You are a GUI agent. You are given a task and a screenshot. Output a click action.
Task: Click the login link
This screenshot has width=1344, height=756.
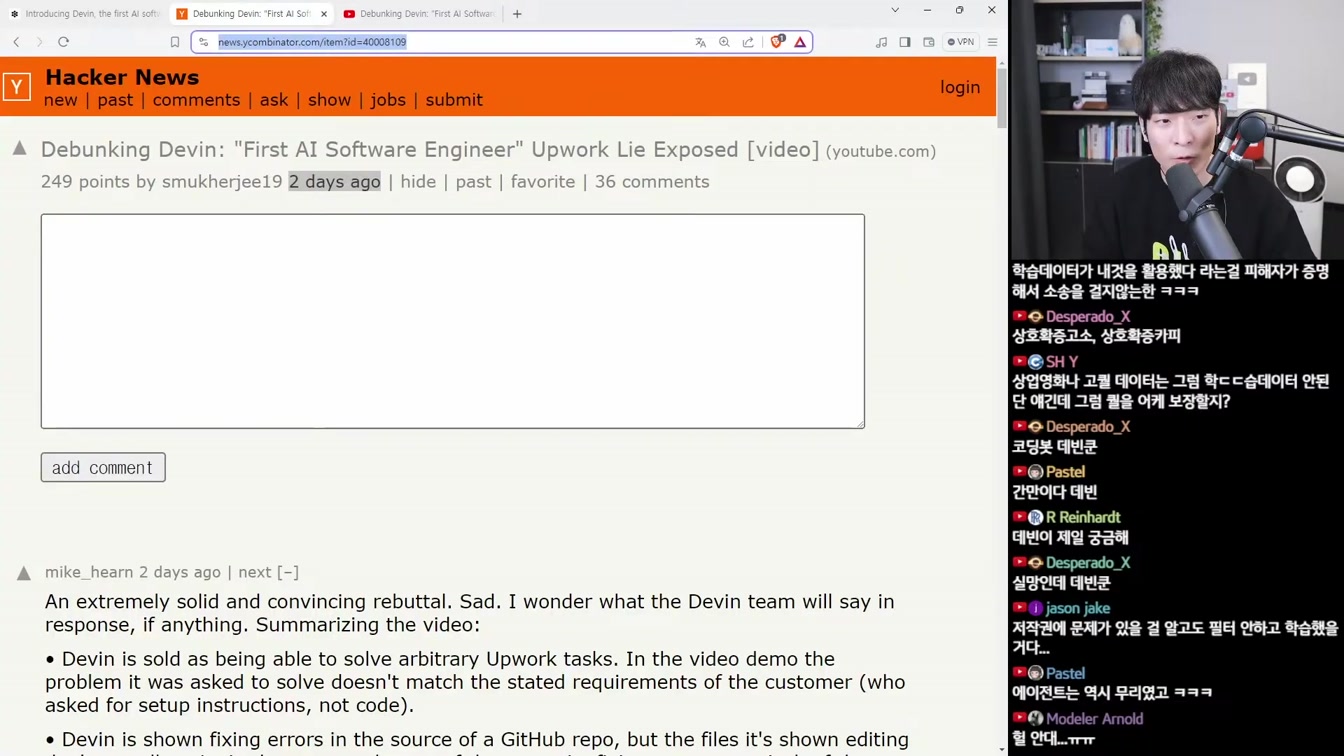(960, 87)
